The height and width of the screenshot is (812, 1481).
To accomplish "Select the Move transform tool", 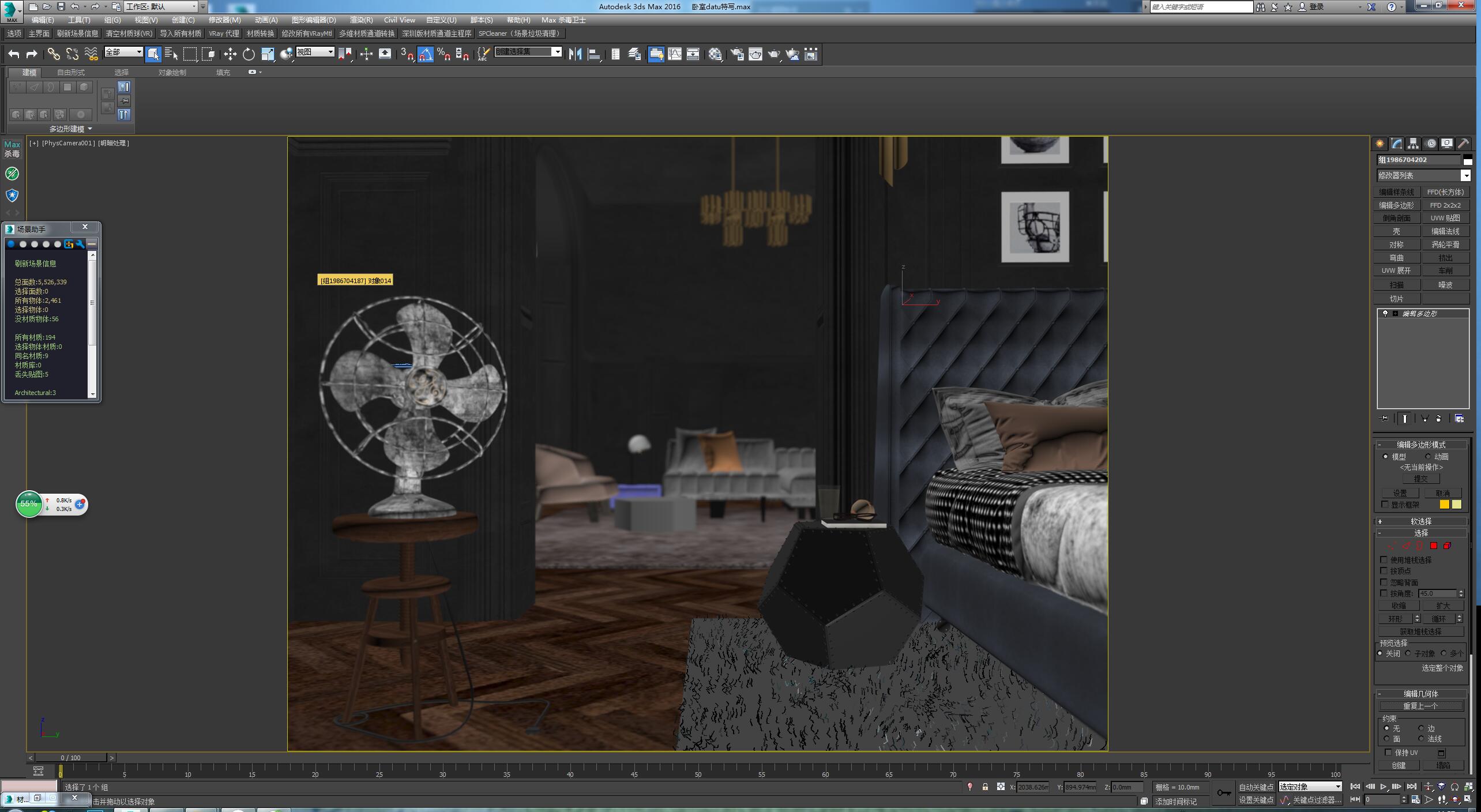I will coord(230,54).
